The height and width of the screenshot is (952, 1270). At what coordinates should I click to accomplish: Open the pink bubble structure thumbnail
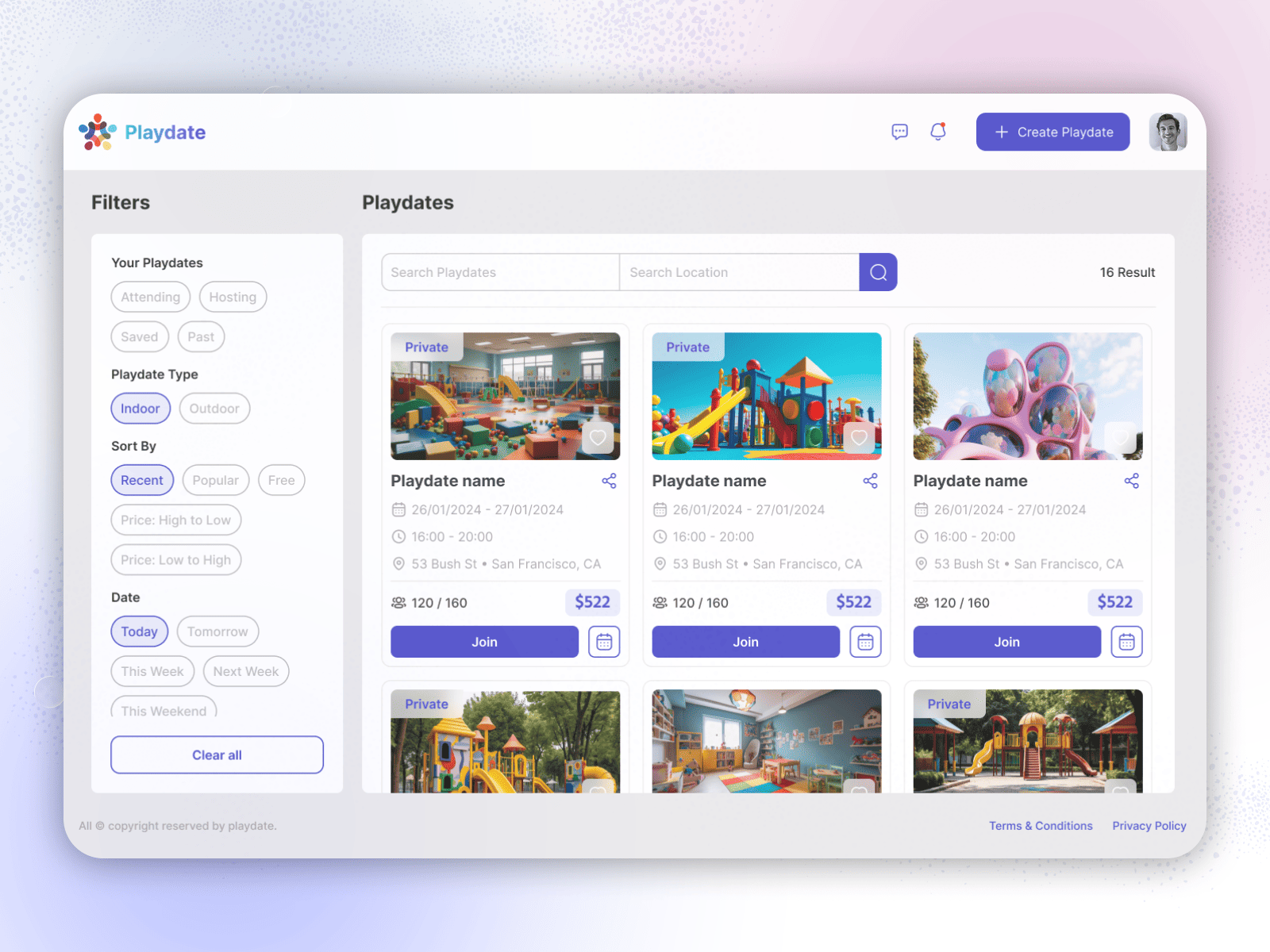tap(1027, 396)
